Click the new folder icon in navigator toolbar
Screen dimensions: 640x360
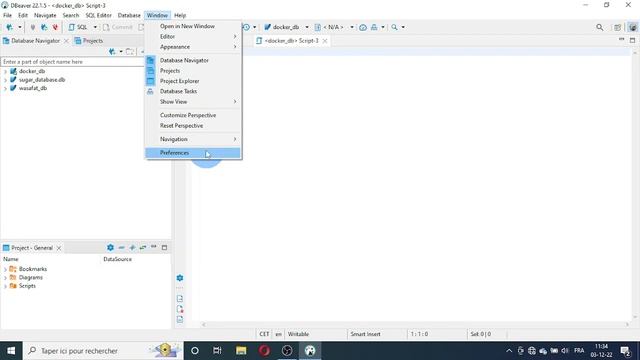tap(130, 51)
